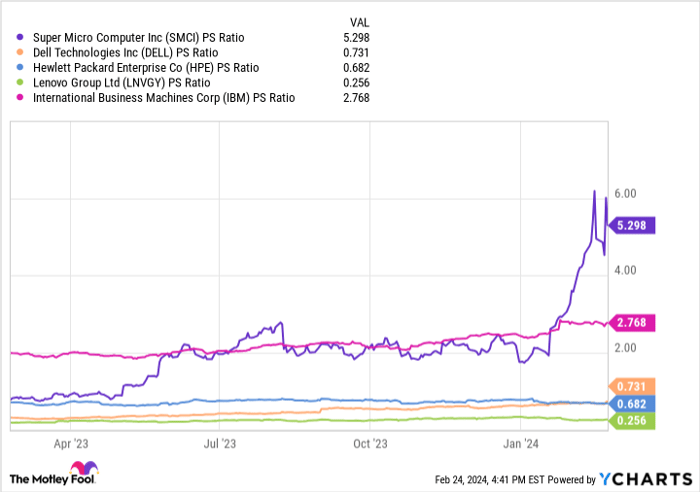Click the pink 2.768 end-value flag
700x492 pixels.
click(632, 322)
